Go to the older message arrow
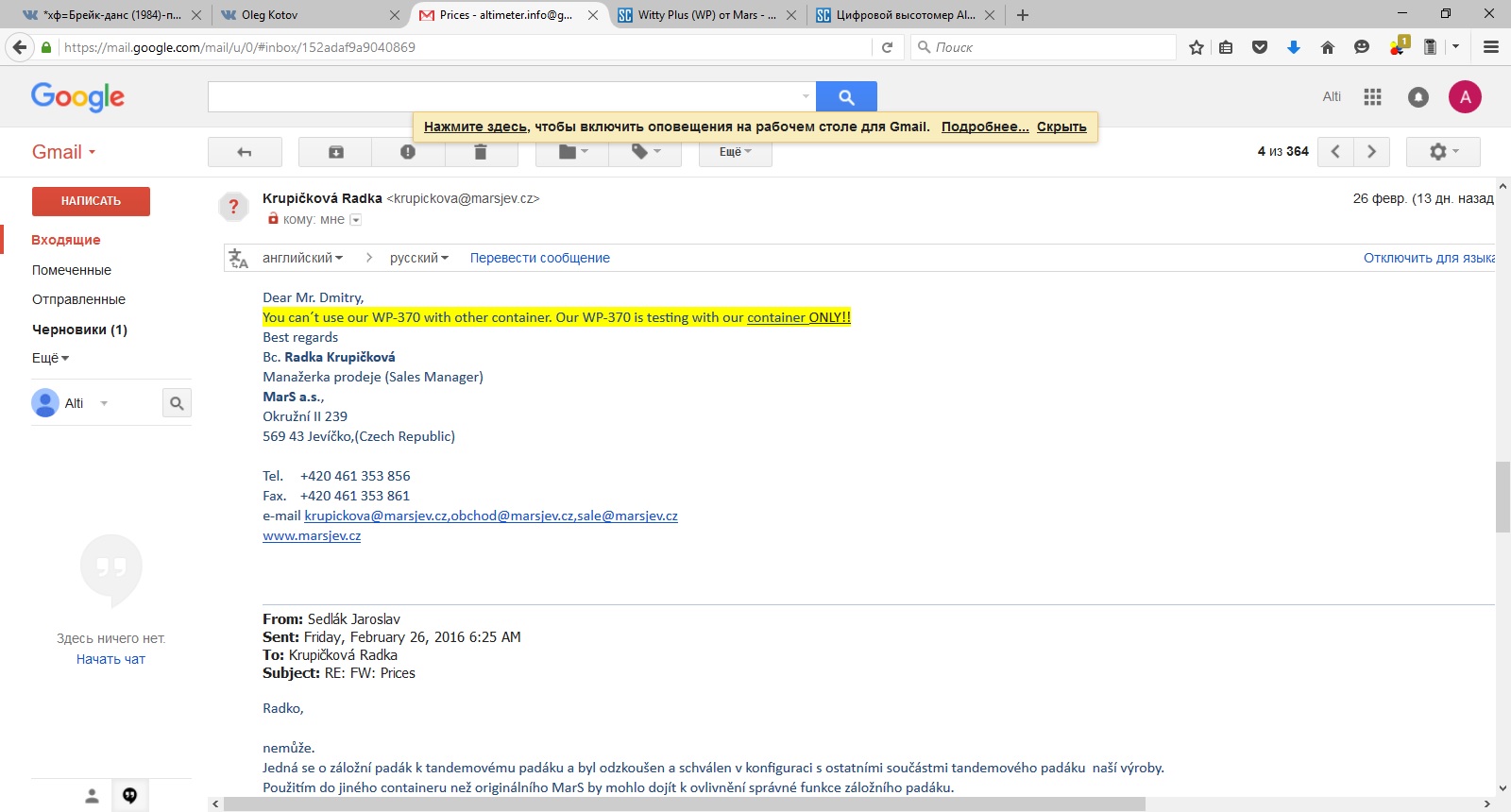Screen dimensions: 1511x812 click(x=1371, y=152)
